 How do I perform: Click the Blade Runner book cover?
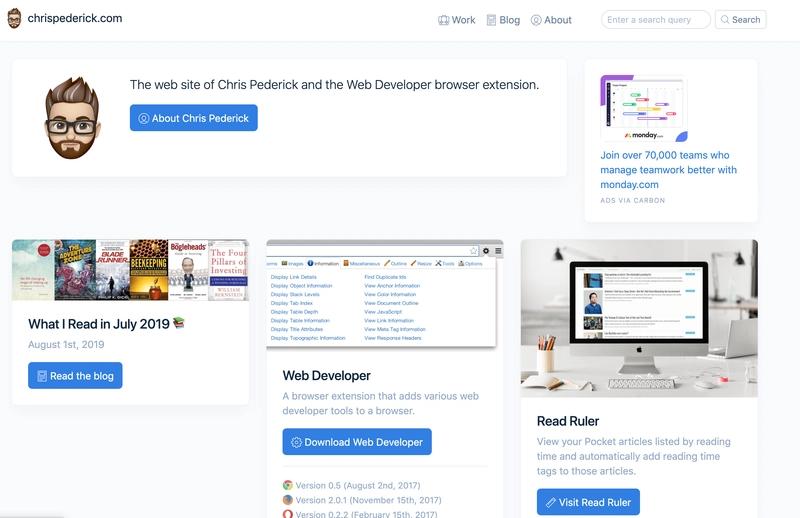(113, 270)
